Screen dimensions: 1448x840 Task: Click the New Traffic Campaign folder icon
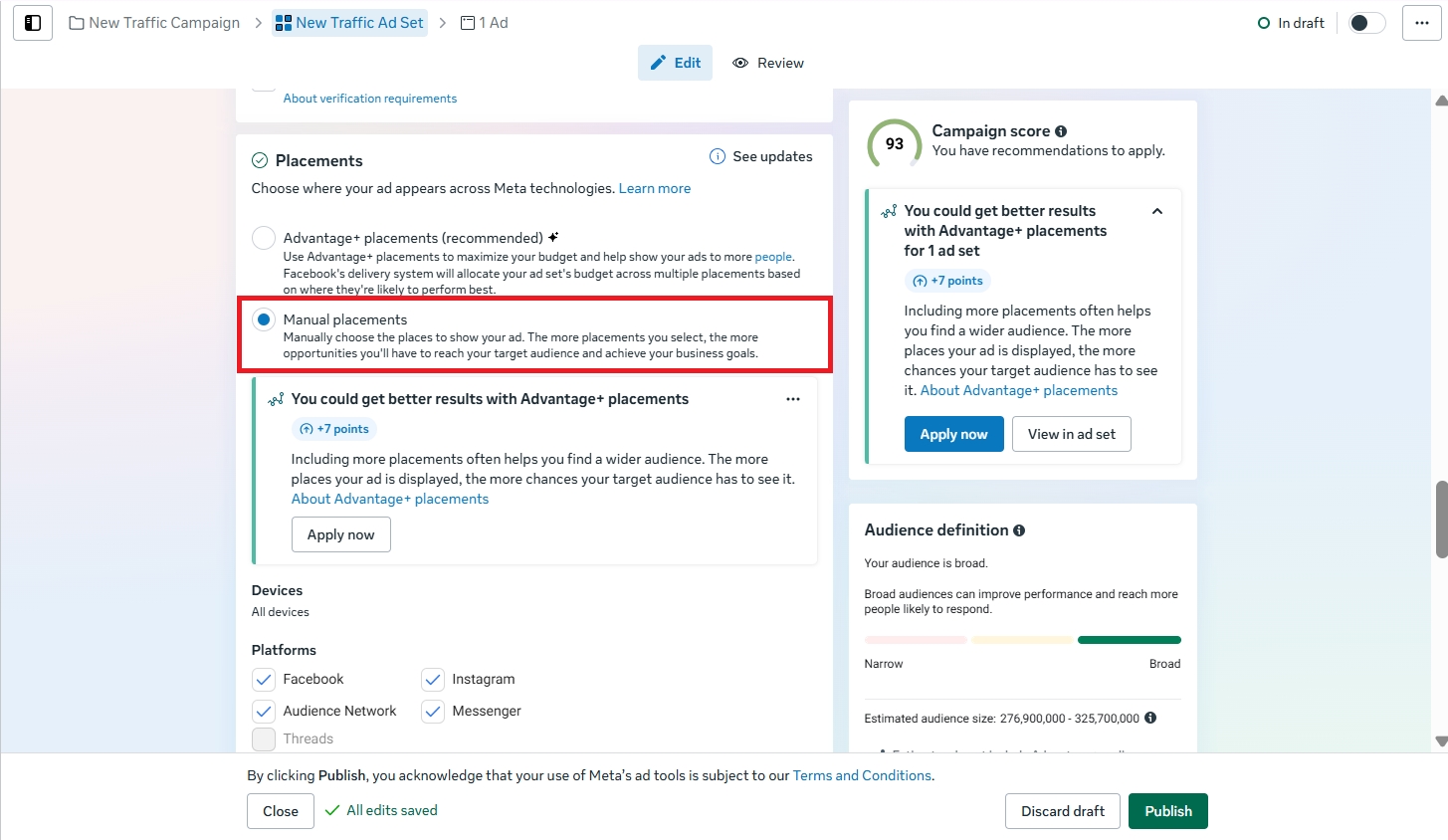(77, 23)
